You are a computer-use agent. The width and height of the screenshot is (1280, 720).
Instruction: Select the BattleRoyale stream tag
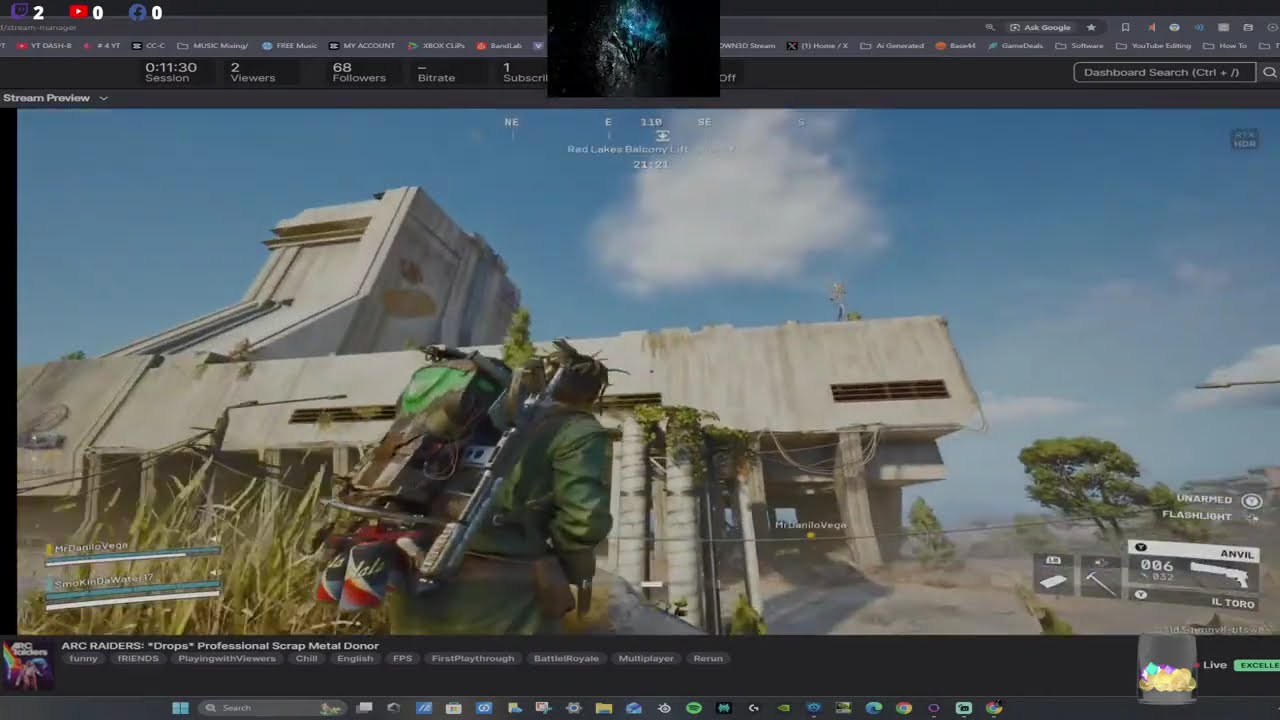(566, 659)
